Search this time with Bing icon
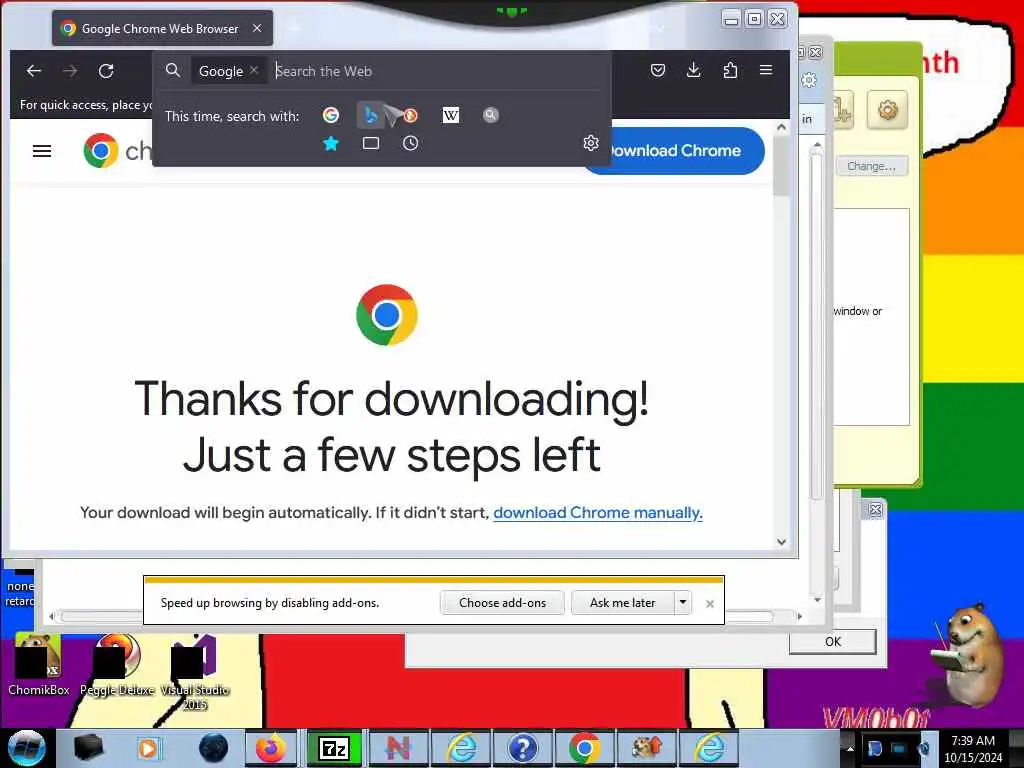 [x=370, y=116]
